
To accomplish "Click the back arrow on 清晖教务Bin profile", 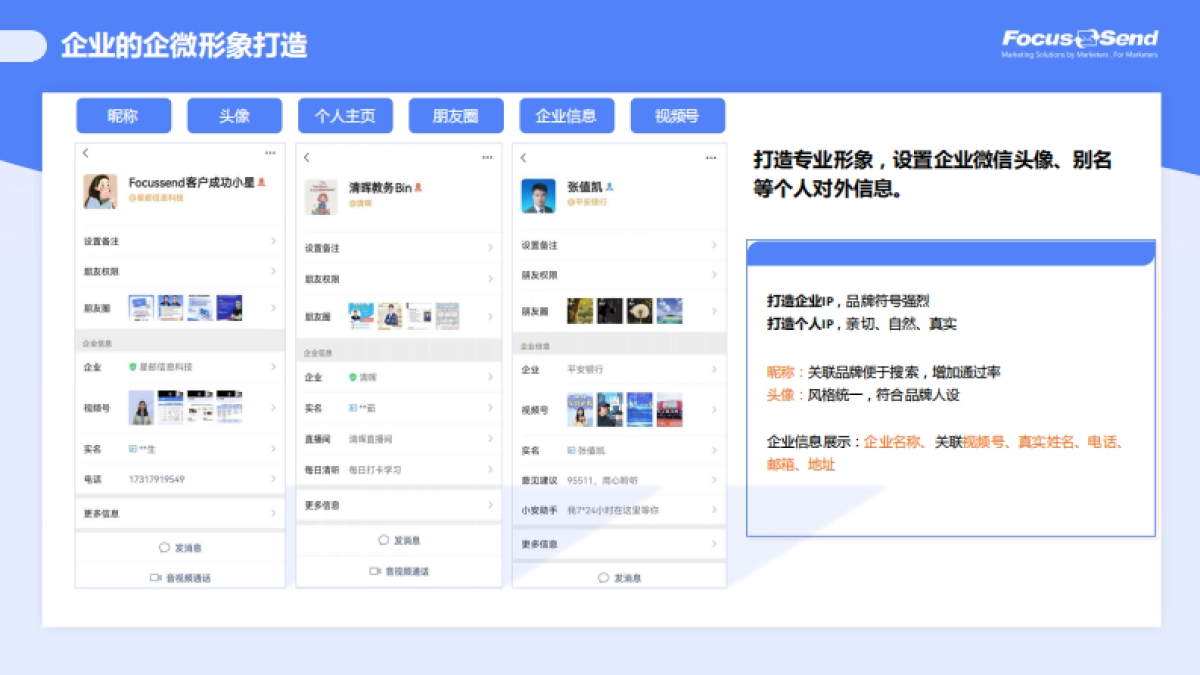I will (x=307, y=156).
